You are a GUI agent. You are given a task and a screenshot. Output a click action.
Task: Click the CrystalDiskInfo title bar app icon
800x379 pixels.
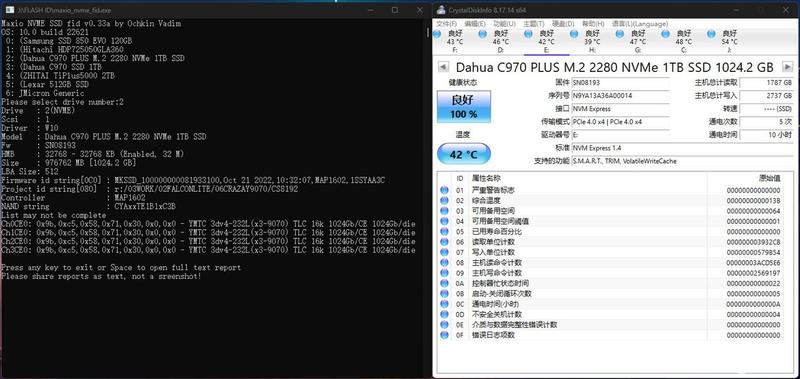click(x=439, y=10)
